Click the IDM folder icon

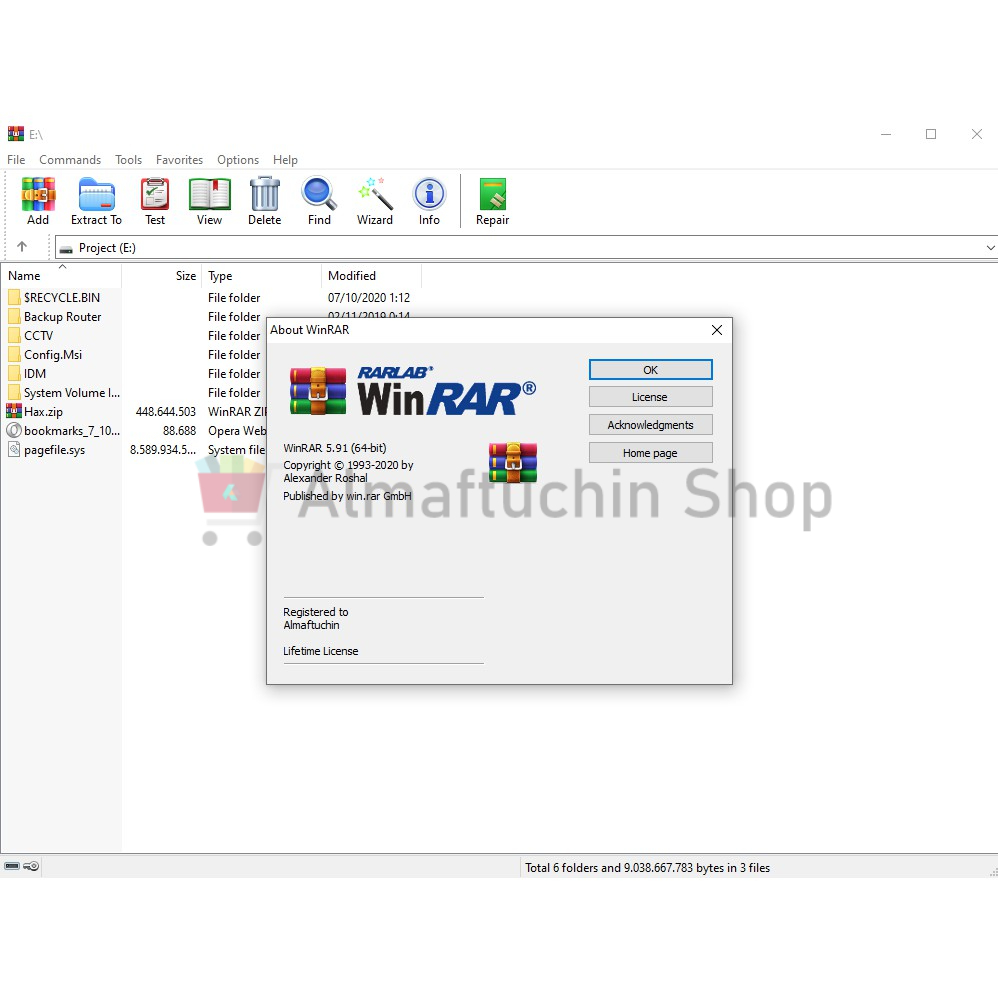14,374
